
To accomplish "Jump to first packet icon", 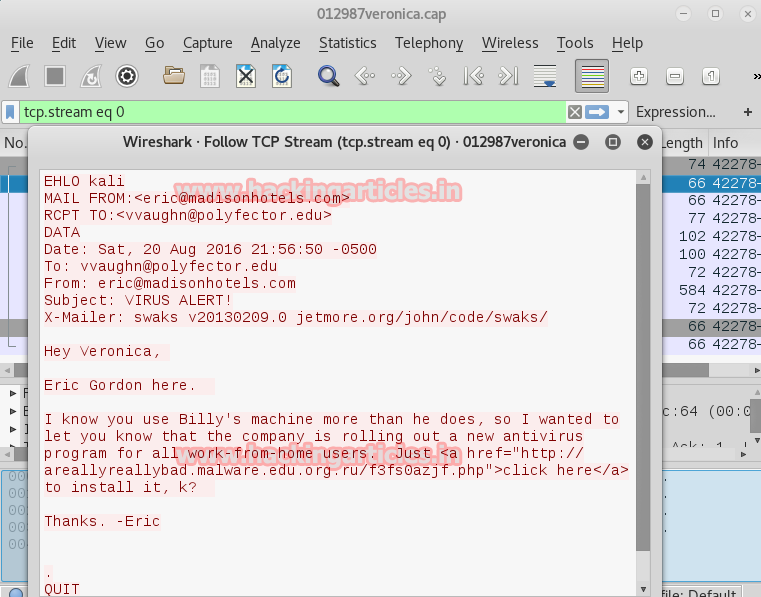I will (x=473, y=76).
